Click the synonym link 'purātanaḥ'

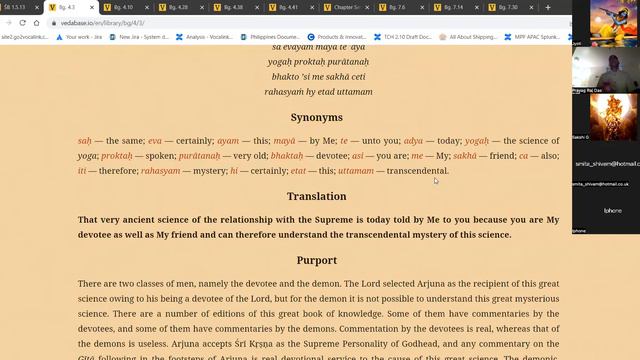(x=199, y=156)
